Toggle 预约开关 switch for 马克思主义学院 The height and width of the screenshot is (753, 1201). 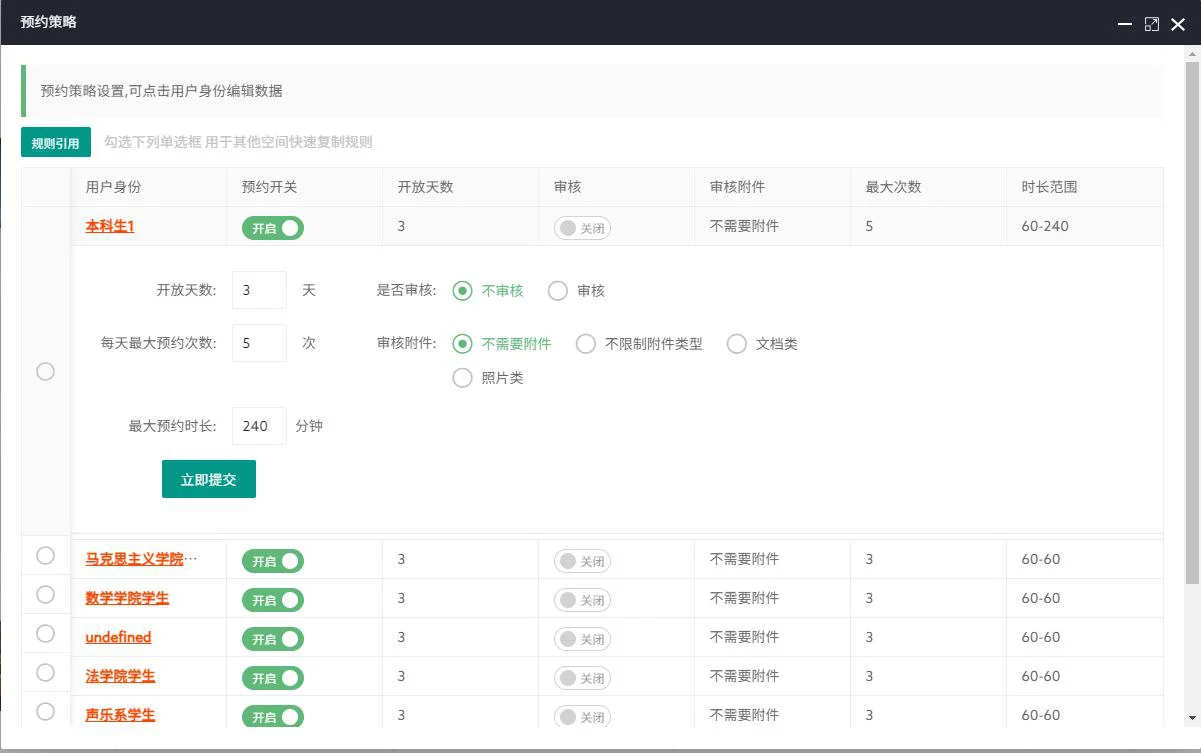point(273,561)
